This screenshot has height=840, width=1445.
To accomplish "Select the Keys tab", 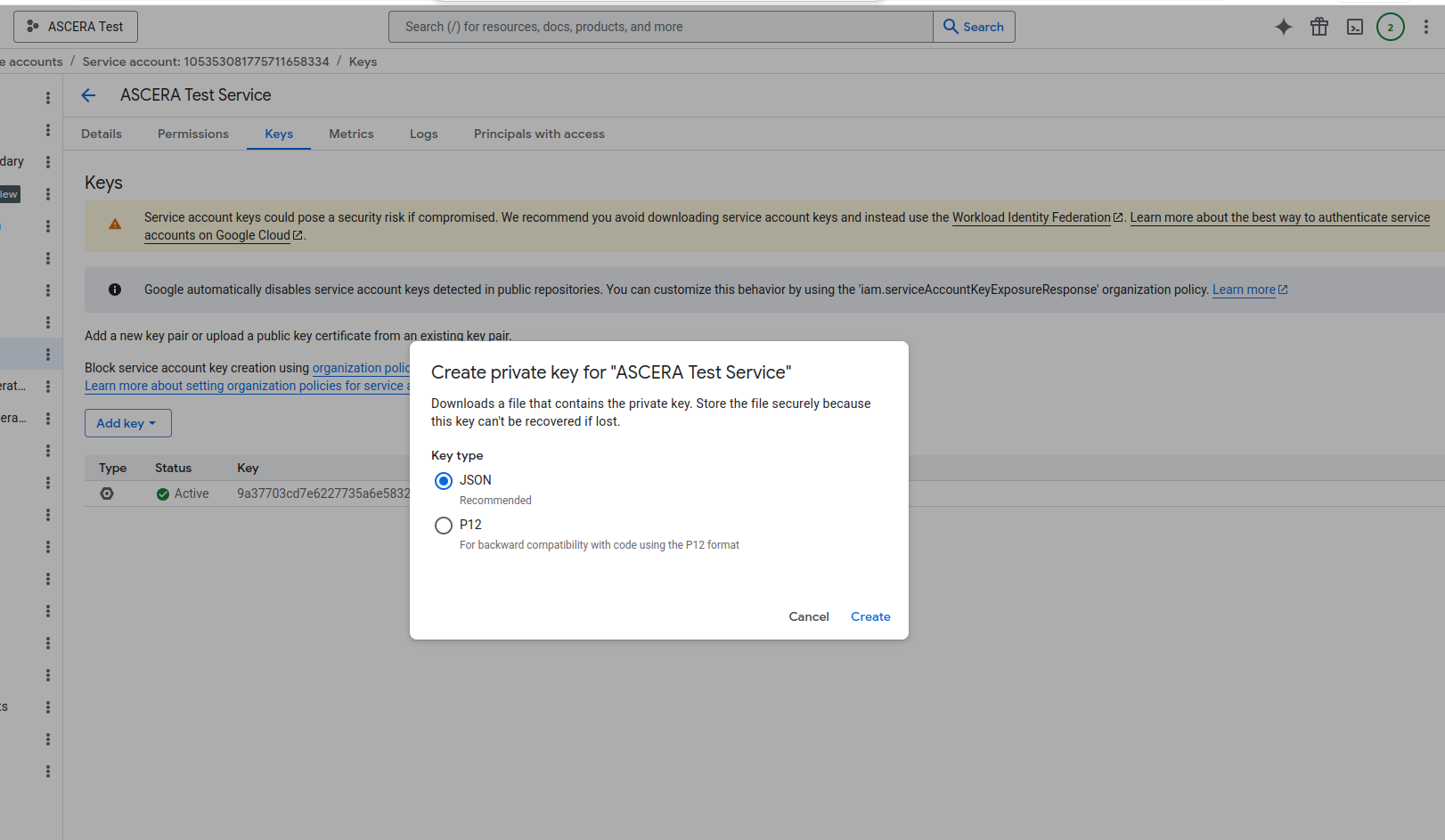I will pos(279,134).
